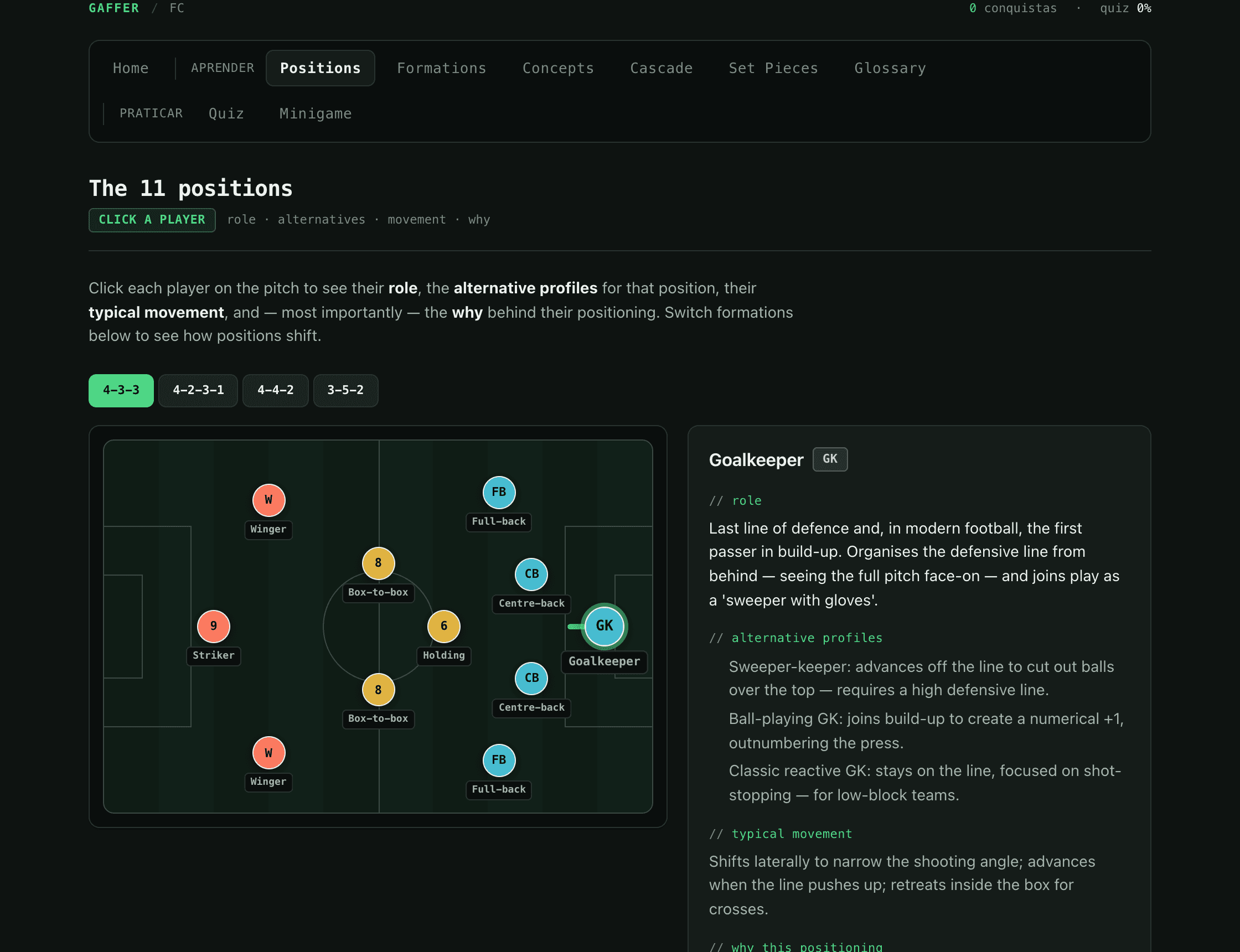Image resolution: width=1240 pixels, height=952 pixels.
Task: Open the Quiz practice page
Action: pyautogui.click(x=227, y=113)
